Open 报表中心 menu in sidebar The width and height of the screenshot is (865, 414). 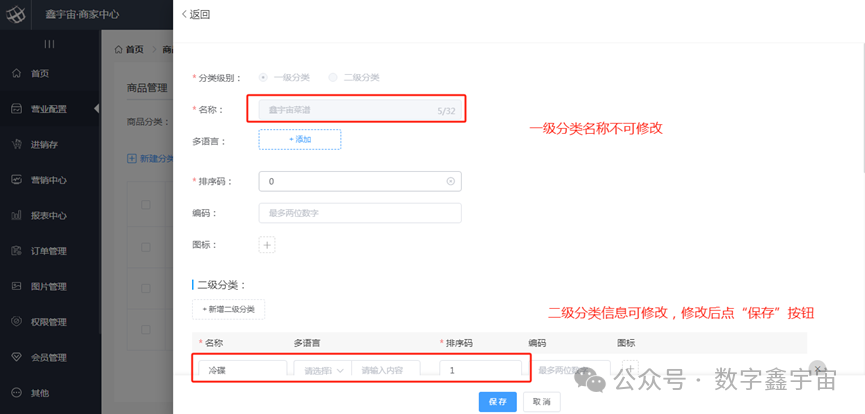[50, 216]
